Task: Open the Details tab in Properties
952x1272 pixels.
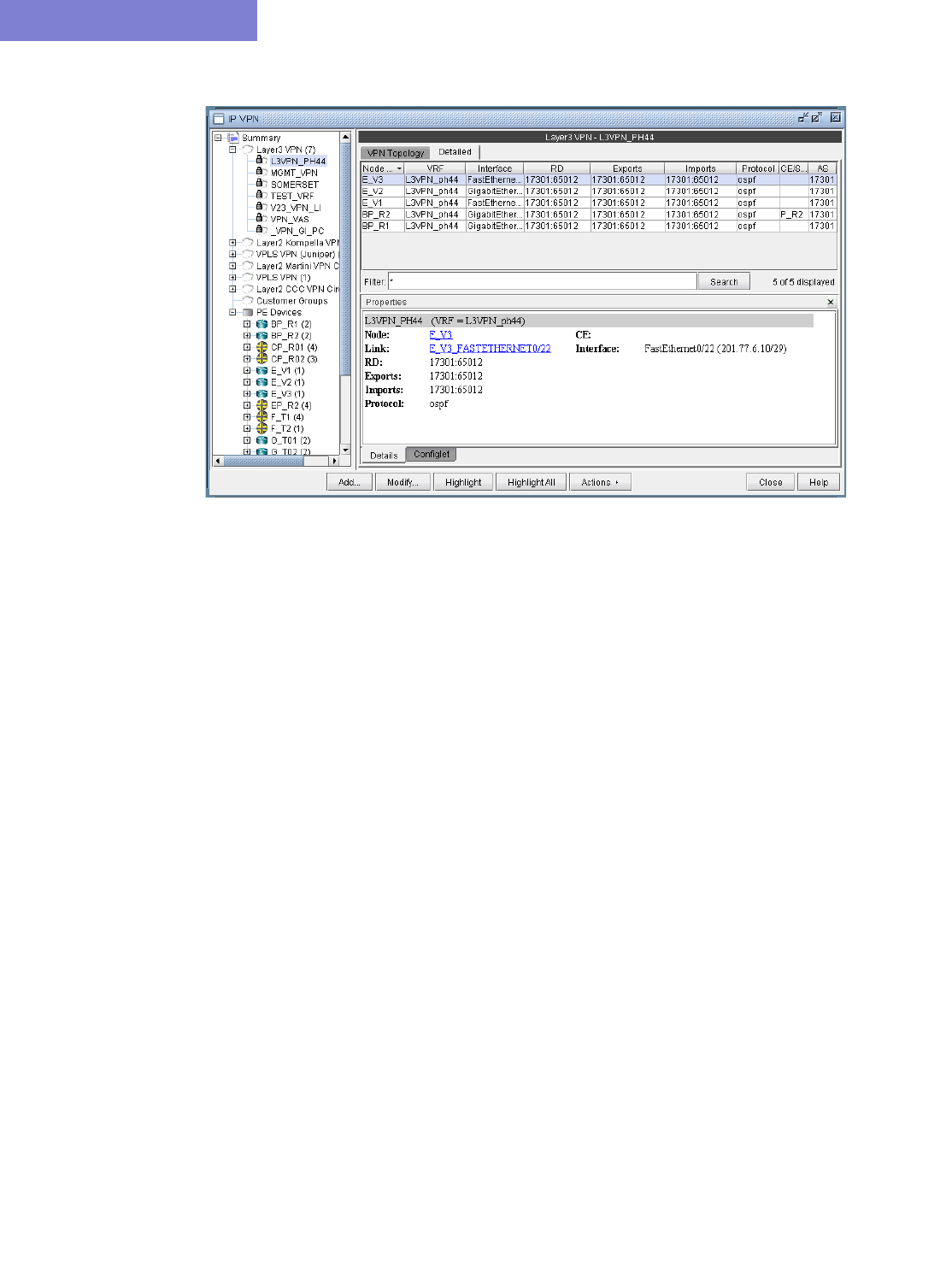Action: (384, 456)
